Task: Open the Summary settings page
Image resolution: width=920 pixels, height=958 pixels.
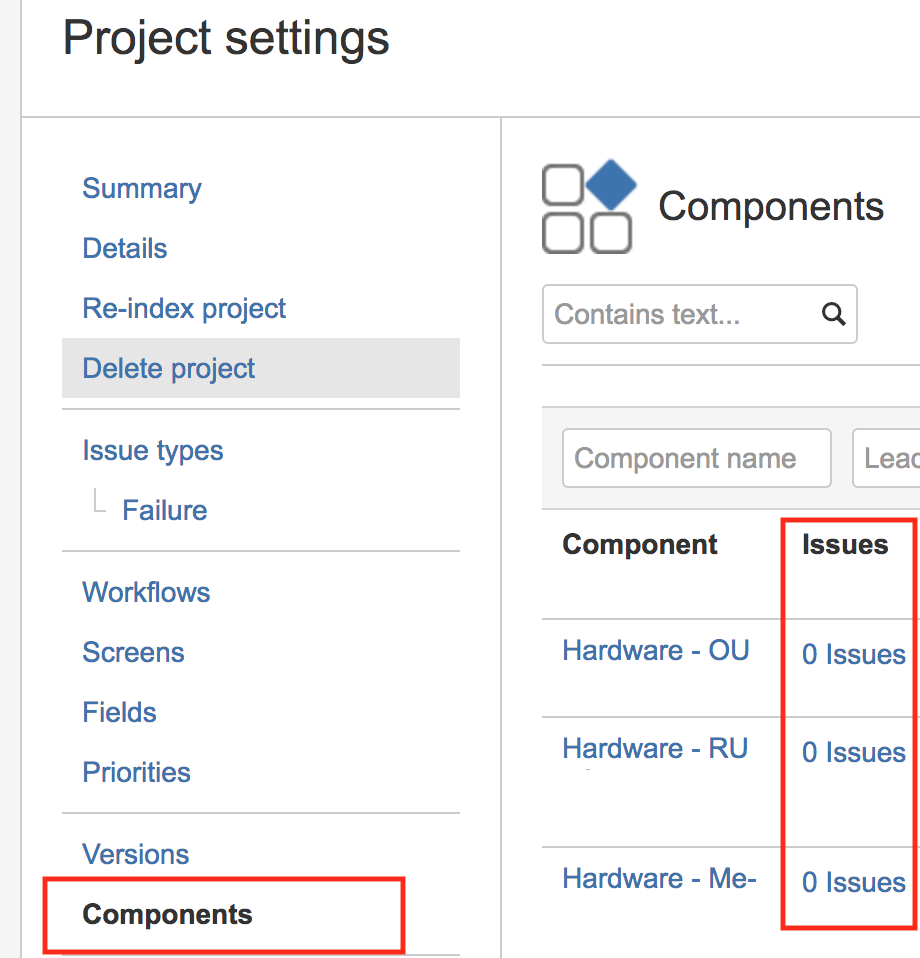Action: (142, 189)
